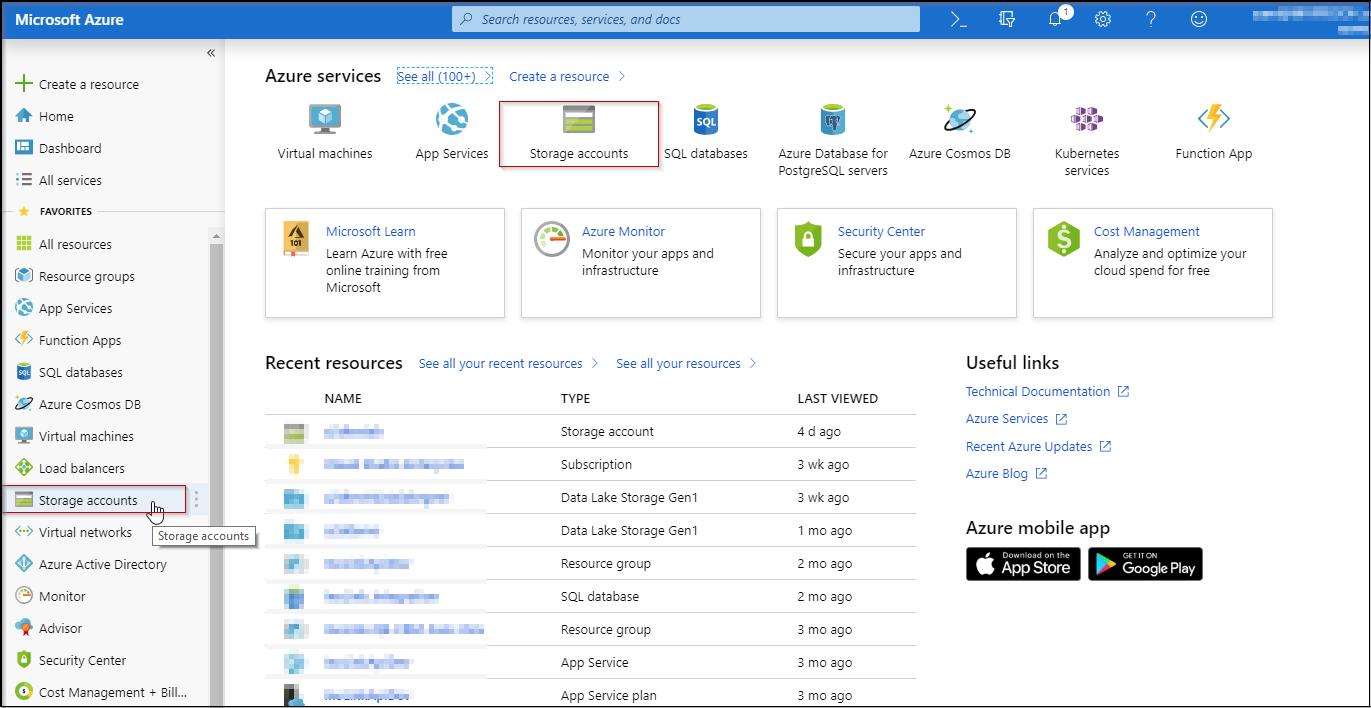The width and height of the screenshot is (1371, 708).
Task: Select Dashboard in the sidebar menu
Action: (70, 148)
